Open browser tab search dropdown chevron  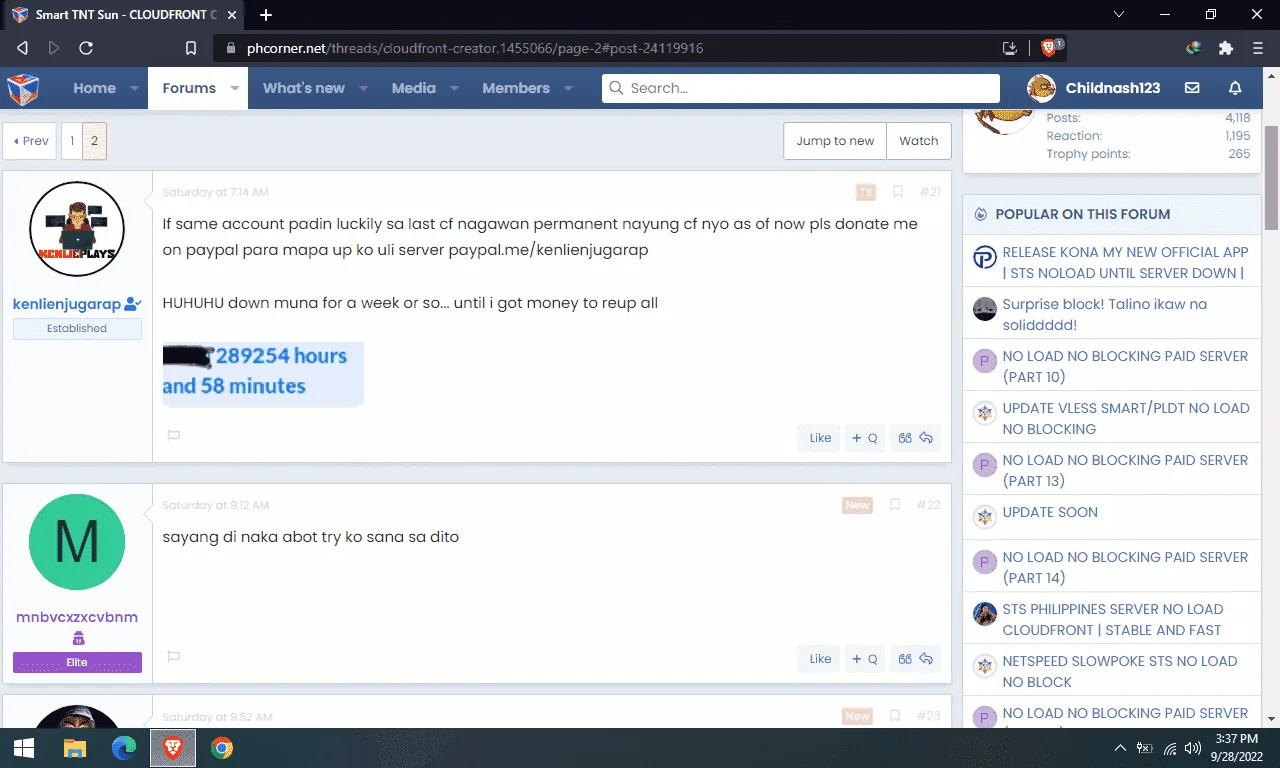click(1119, 15)
